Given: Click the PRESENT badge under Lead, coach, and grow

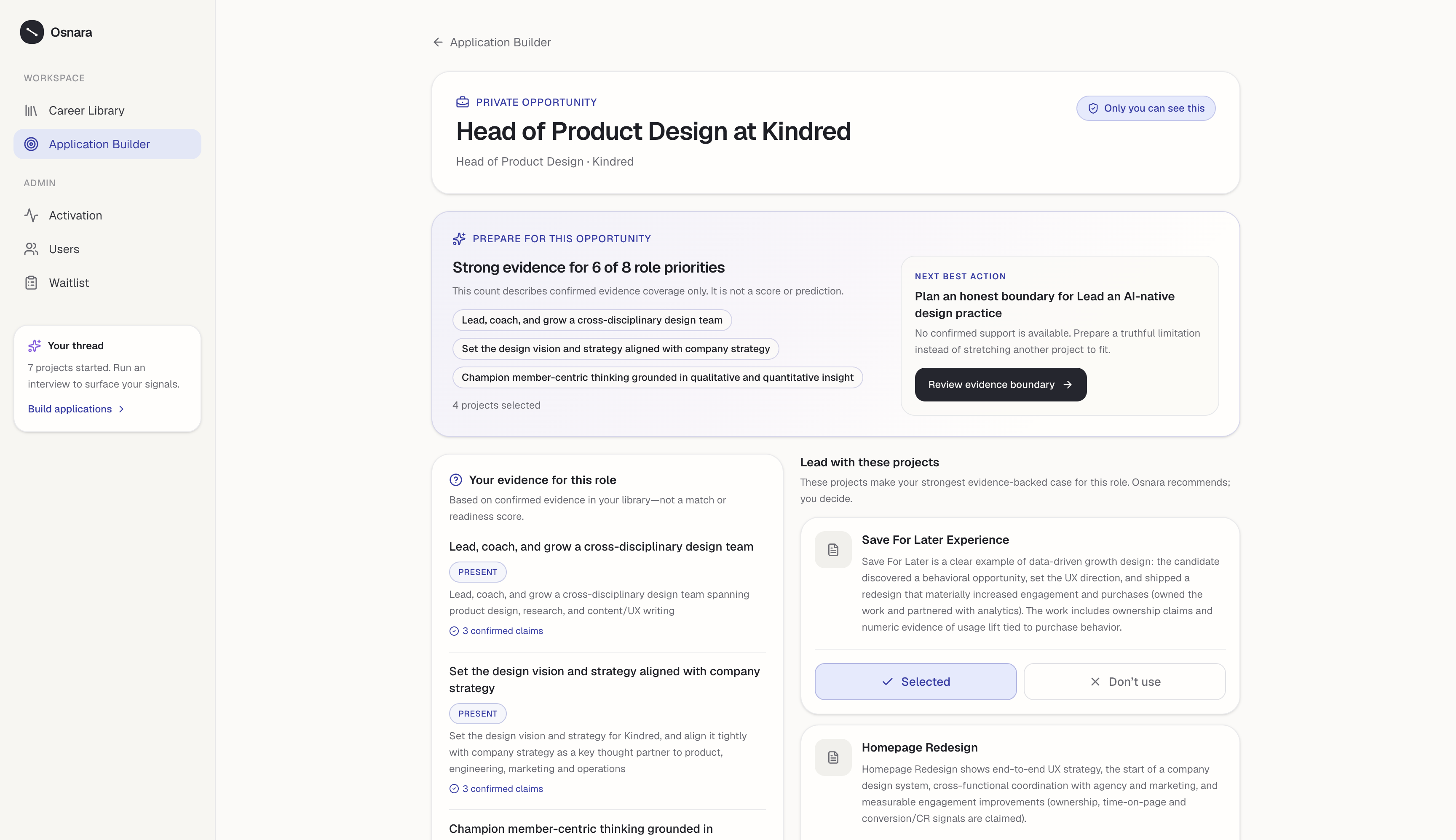Looking at the screenshot, I should [x=478, y=572].
